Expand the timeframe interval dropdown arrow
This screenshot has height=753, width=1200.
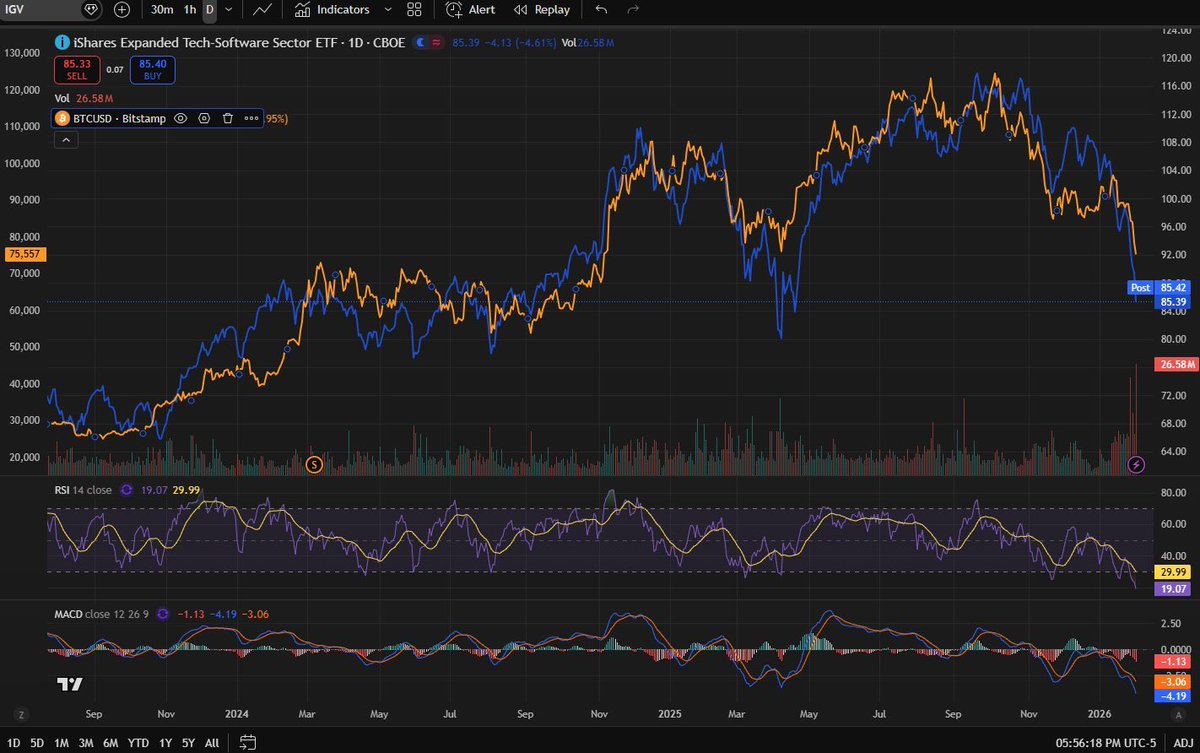coord(229,9)
